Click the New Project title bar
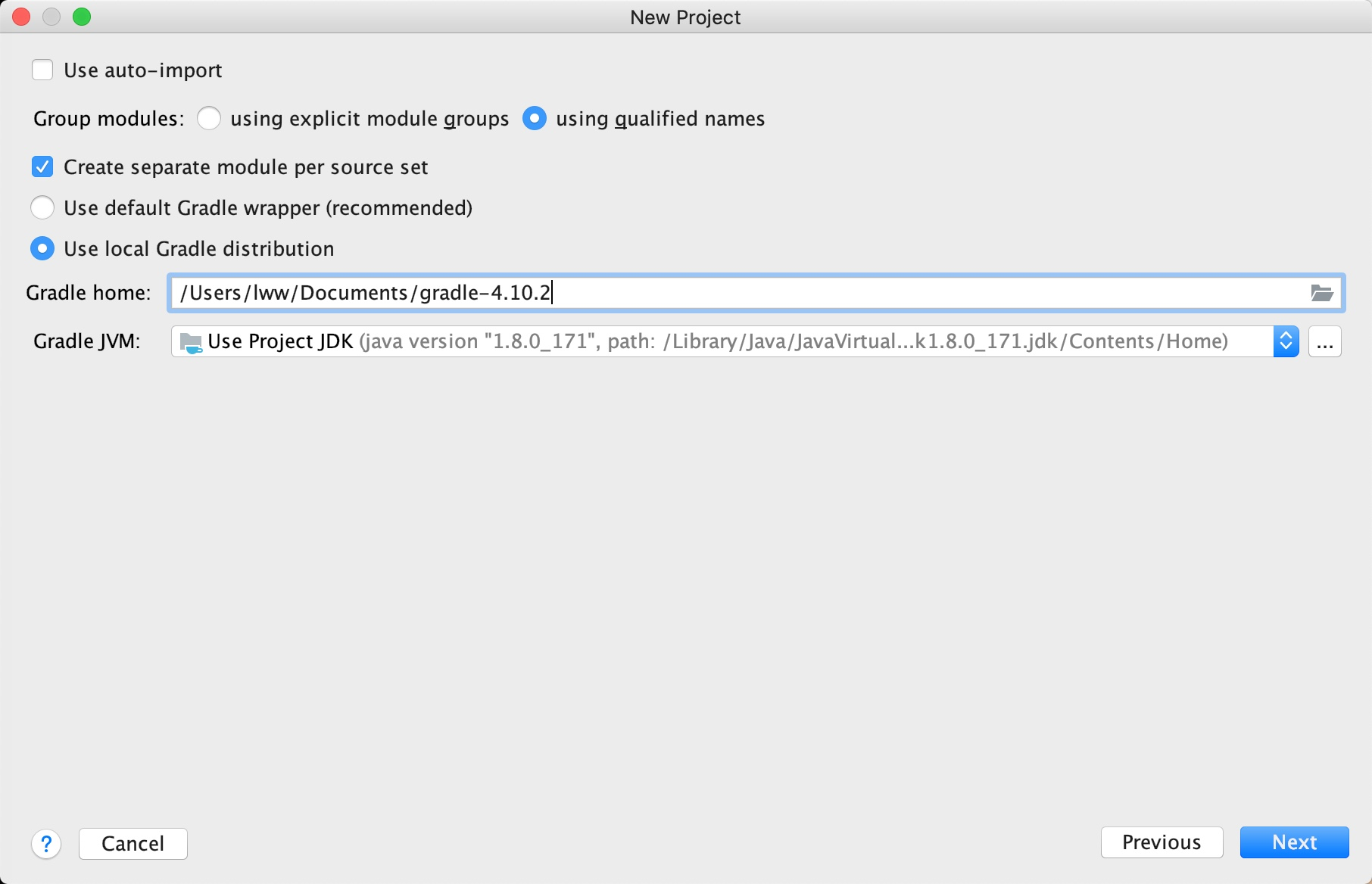This screenshot has width=1372, height=884. coord(685,17)
